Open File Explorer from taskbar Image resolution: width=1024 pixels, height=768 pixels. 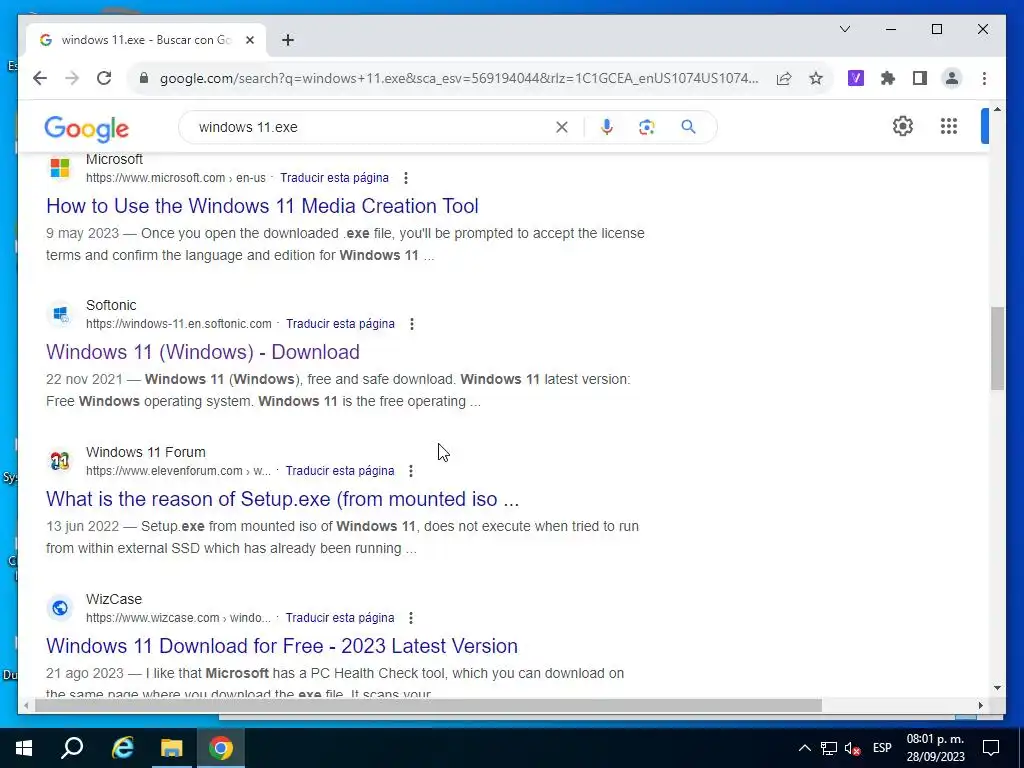[172, 748]
